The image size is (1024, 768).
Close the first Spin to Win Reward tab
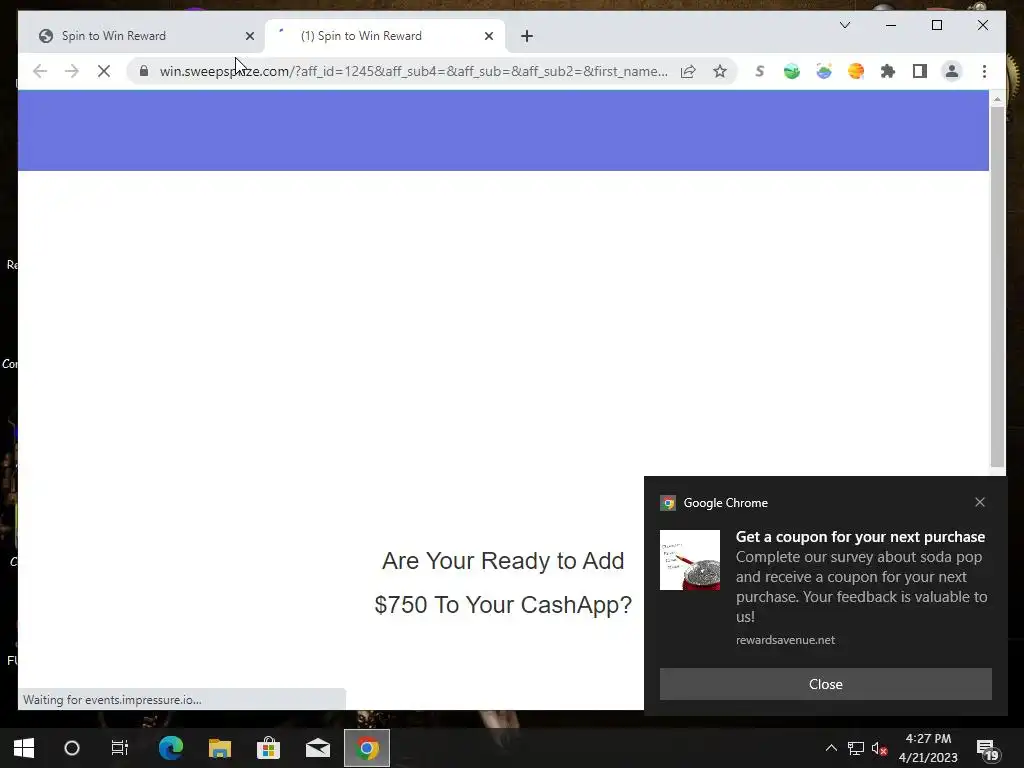tap(249, 36)
